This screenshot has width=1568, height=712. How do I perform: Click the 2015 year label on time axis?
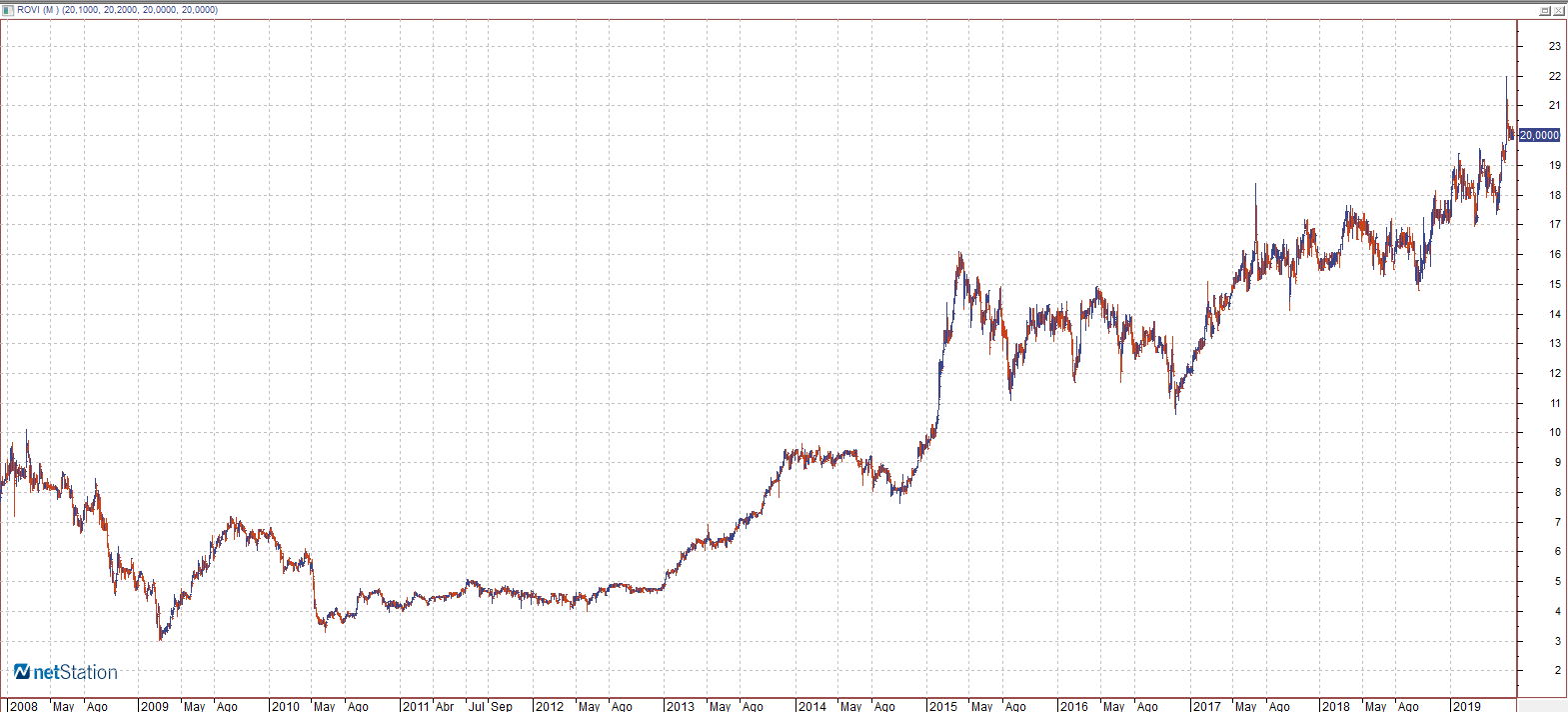pos(943,706)
